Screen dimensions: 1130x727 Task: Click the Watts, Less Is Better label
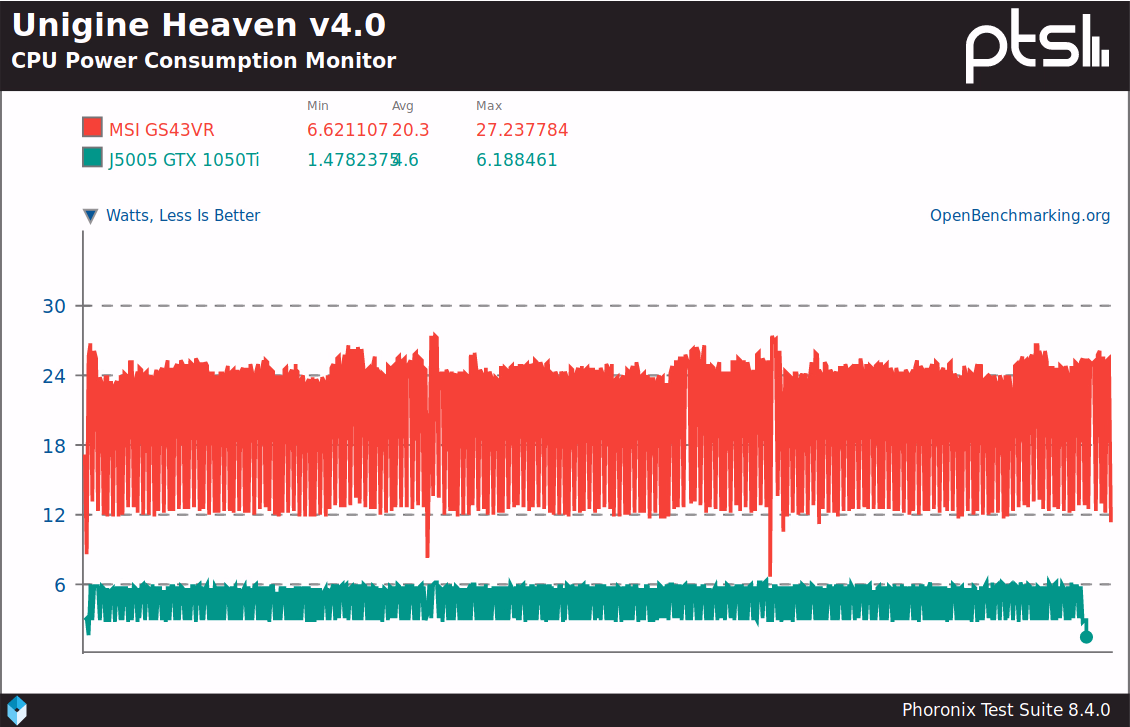[183, 216]
